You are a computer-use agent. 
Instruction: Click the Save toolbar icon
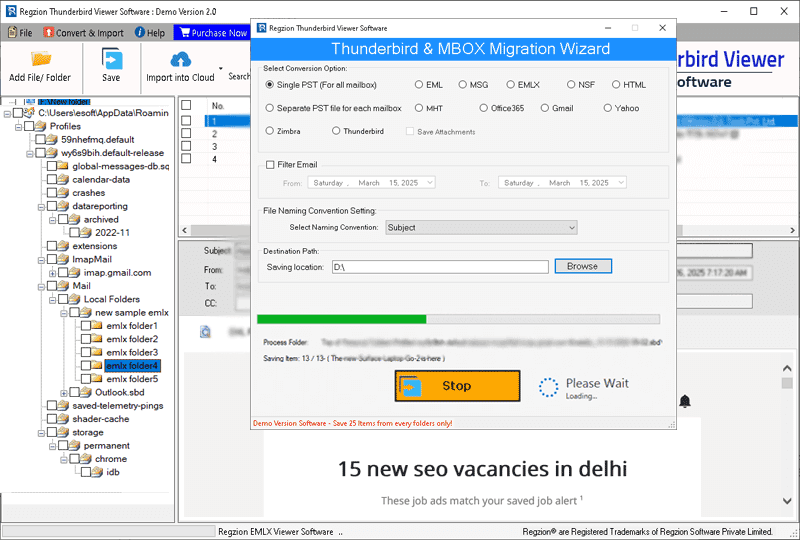(x=111, y=59)
